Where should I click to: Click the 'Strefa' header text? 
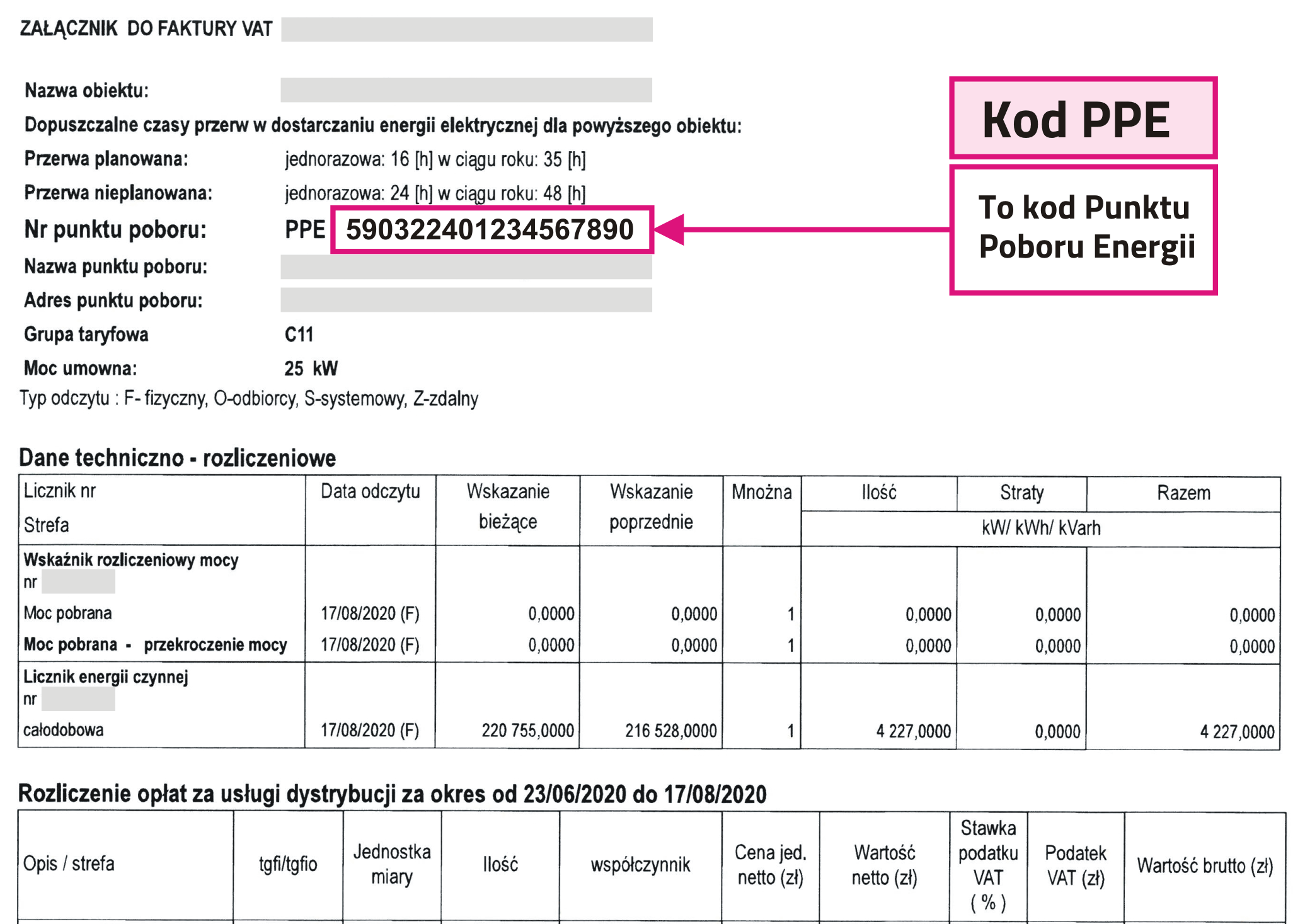click(46, 525)
